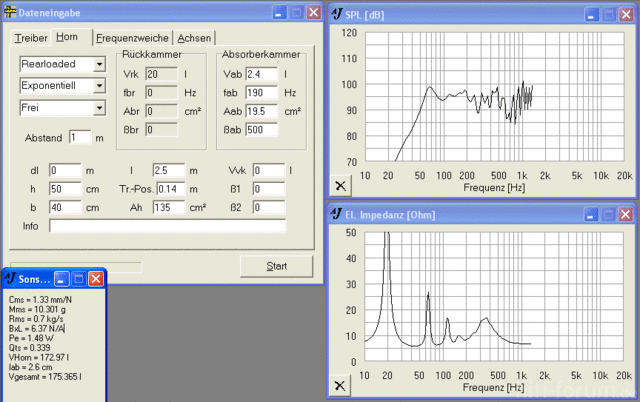Close the Sons... parameter window
Screen dimensions: 640x402
[x=95, y=279]
